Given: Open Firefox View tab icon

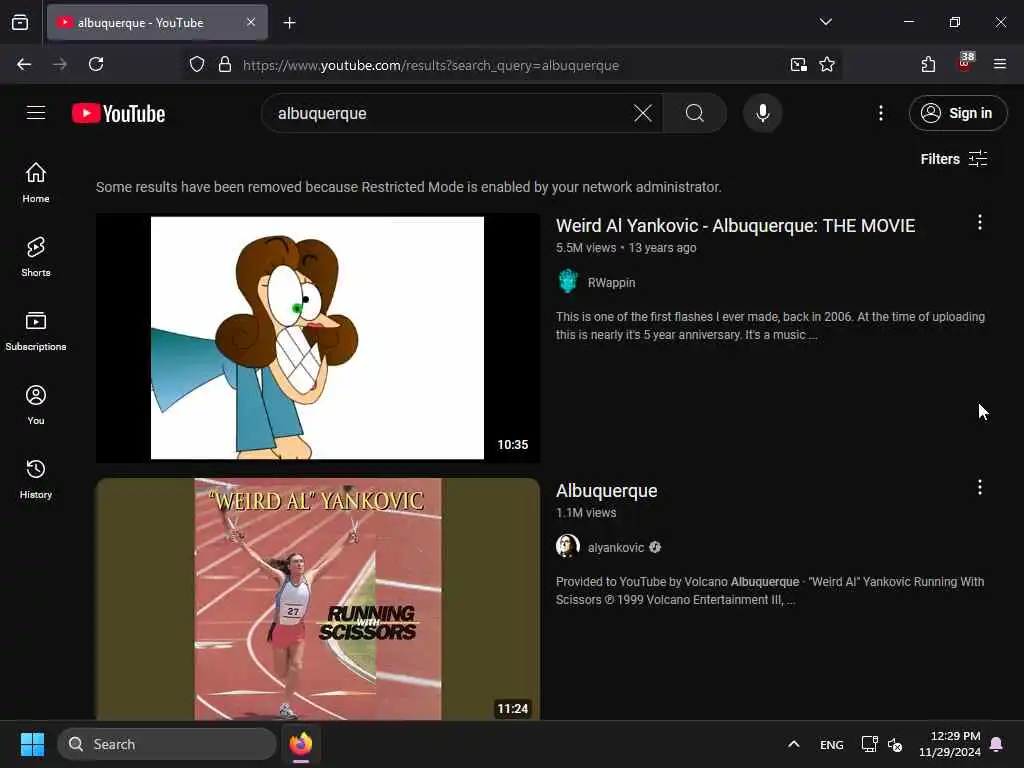Looking at the screenshot, I should [20, 22].
